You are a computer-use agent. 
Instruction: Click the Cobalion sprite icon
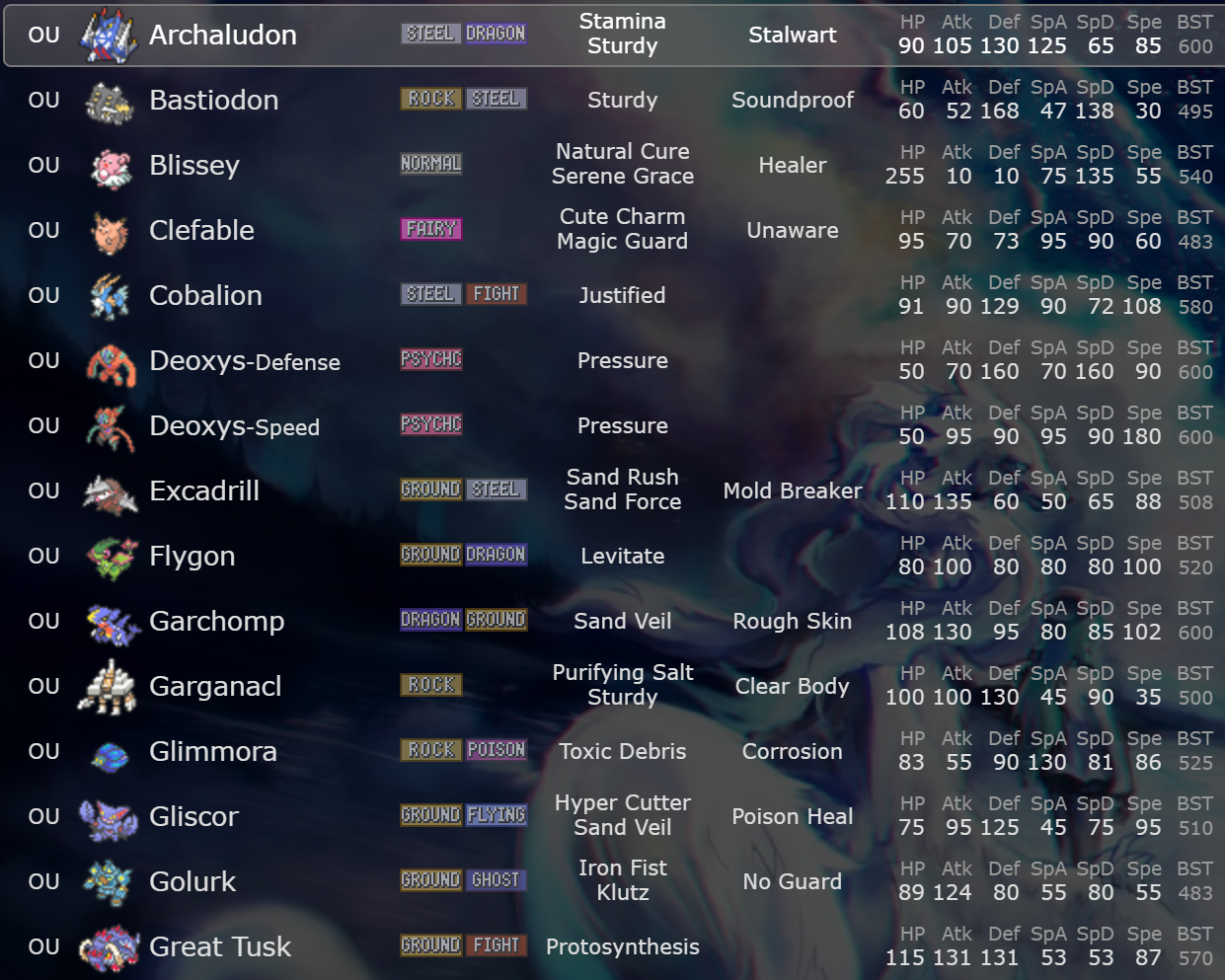pyautogui.click(x=110, y=297)
